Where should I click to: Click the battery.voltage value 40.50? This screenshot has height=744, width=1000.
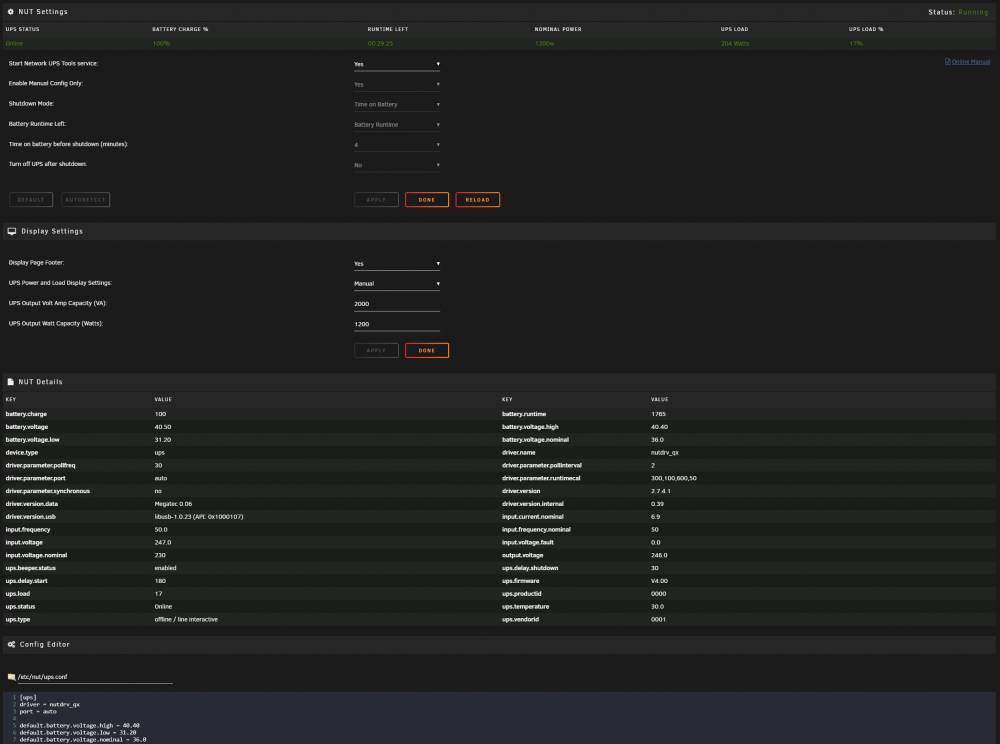[163, 427]
